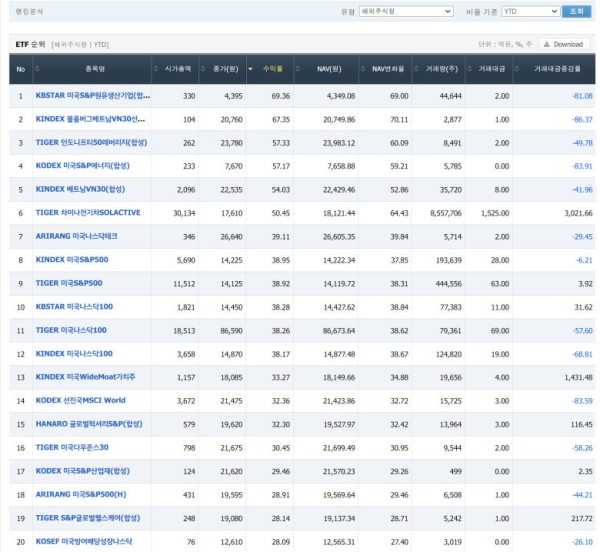Select NAV value 4,349.08
The image size is (600, 552).
pyautogui.click(x=341, y=96)
